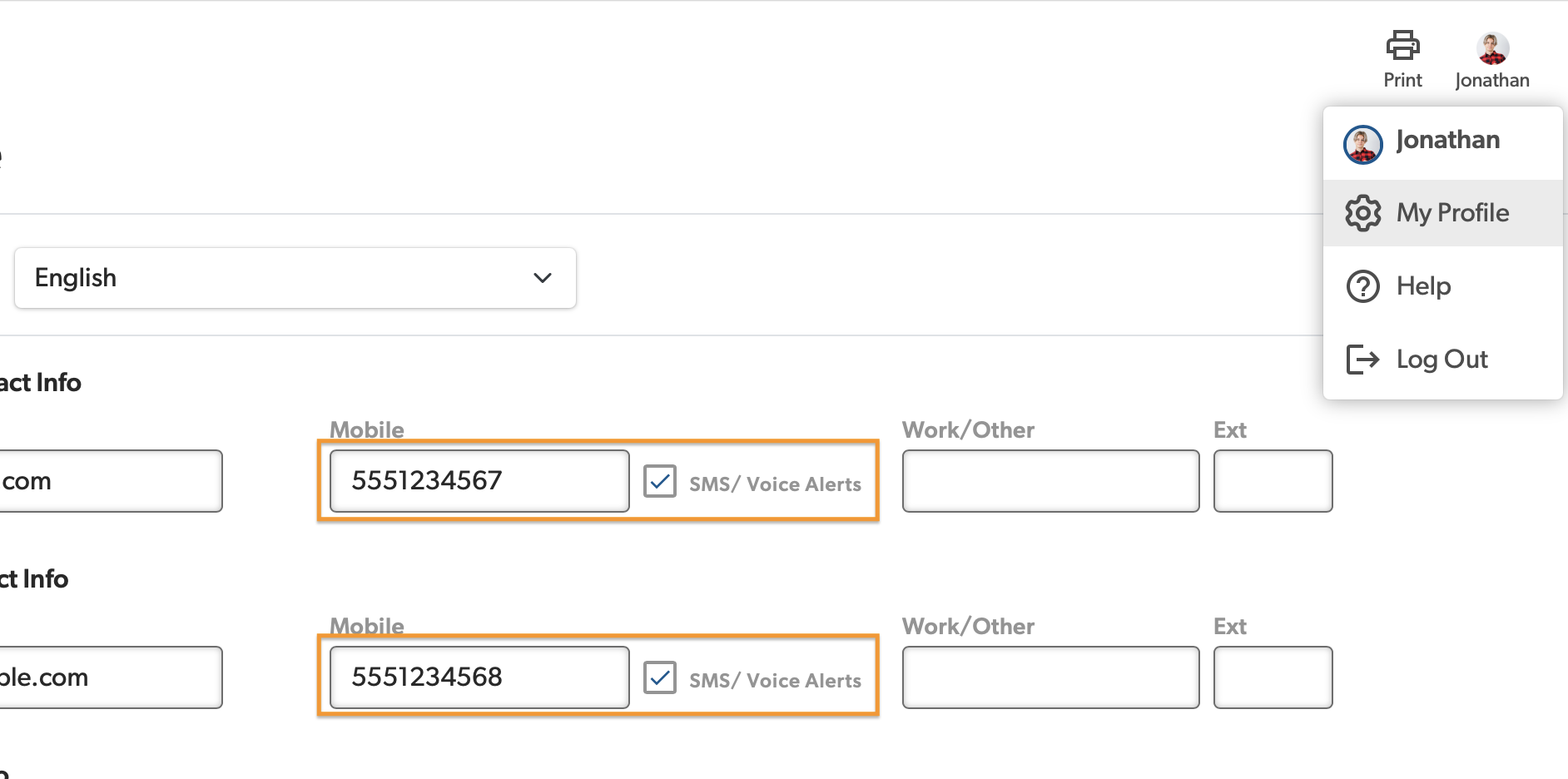
Task: Uncheck first SMS/Voice Alerts checkbox
Action: coord(660,482)
